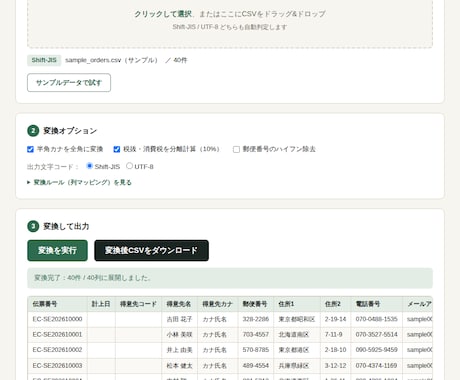
Task: Click the 40件 record count text
Action: (x=180, y=60)
